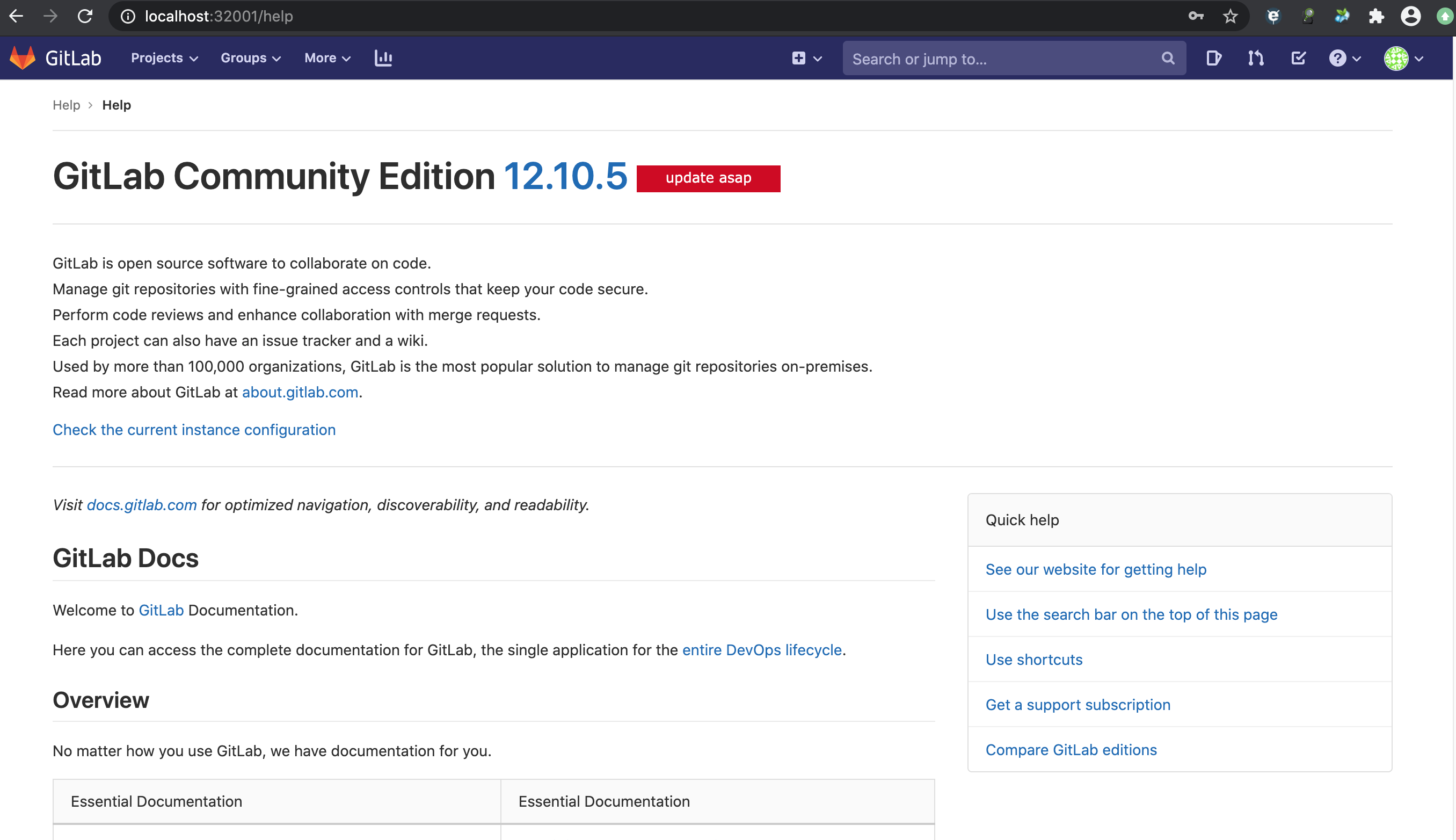This screenshot has width=1456, height=840.
Task: Expand the Groups dropdown menu
Action: point(250,58)
